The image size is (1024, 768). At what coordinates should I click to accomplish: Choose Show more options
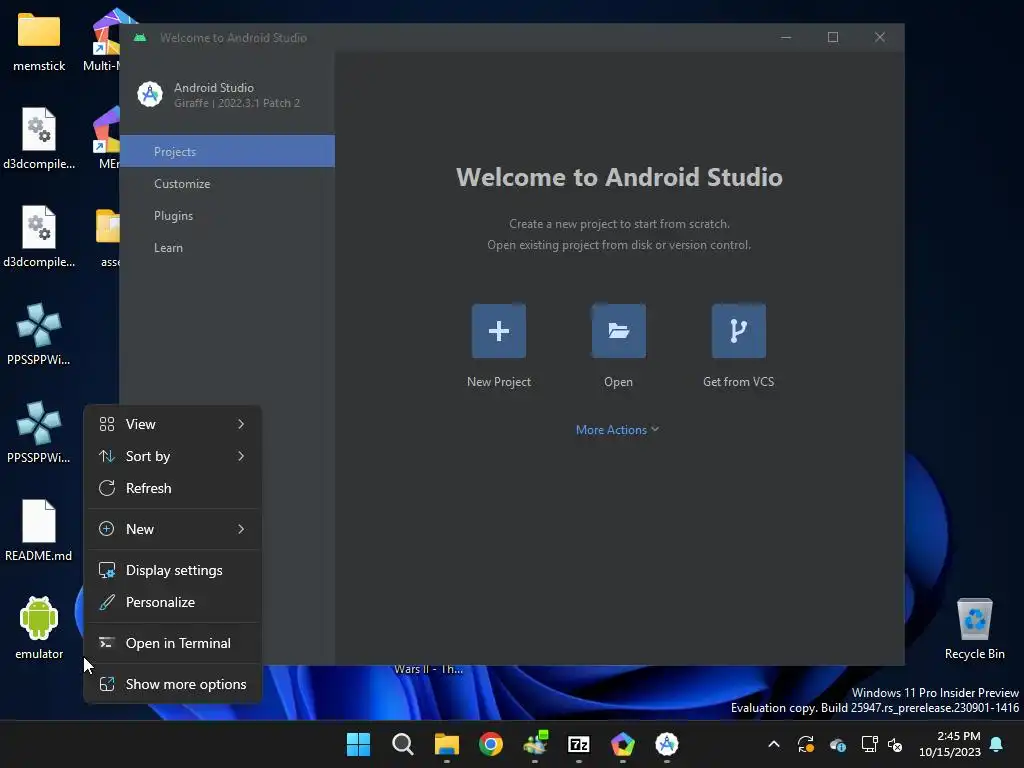pos(173,684)
